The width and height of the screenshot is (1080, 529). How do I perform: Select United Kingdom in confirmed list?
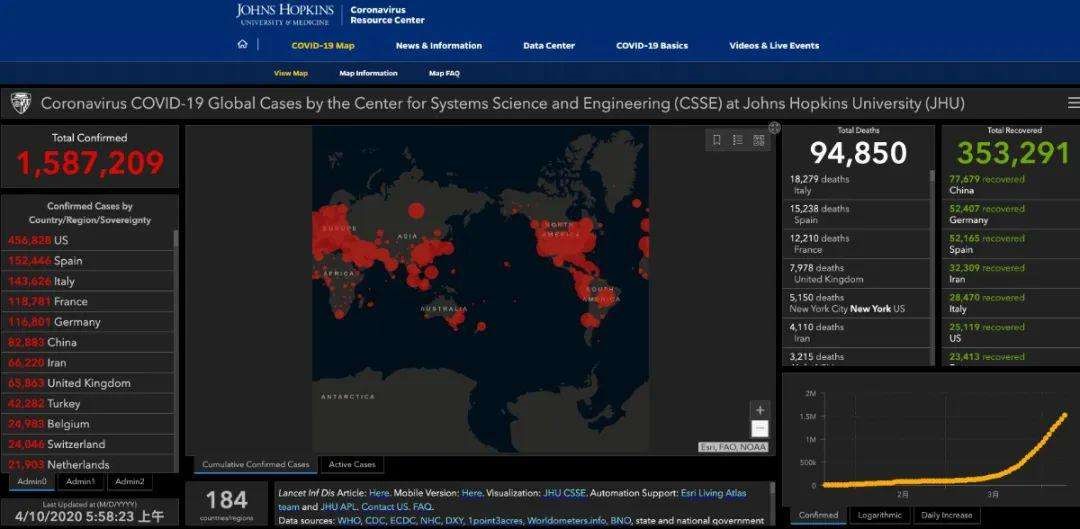tap(87, 383)
